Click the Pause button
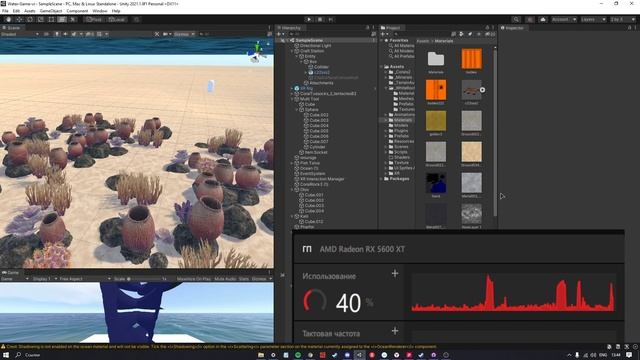The image size is (640, 360). pos(320,19)
